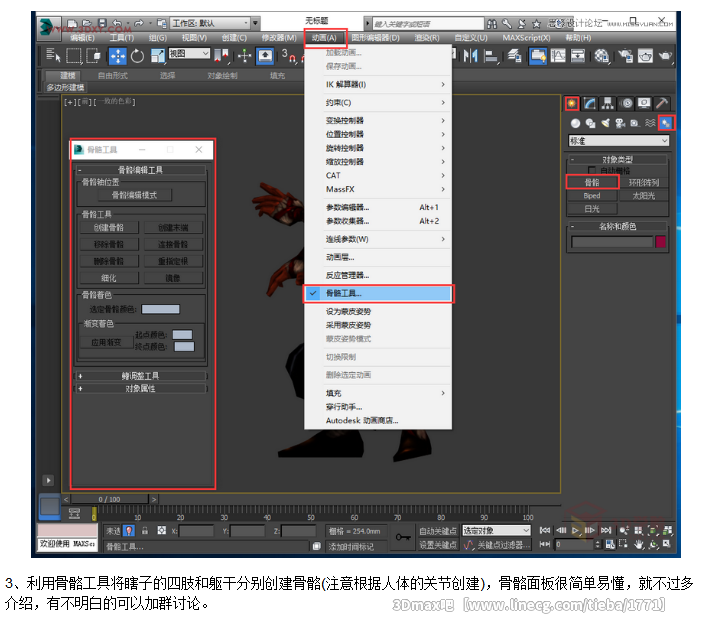Choose the Select and Move tool
The image size is (705, 624).
[117, 56]
